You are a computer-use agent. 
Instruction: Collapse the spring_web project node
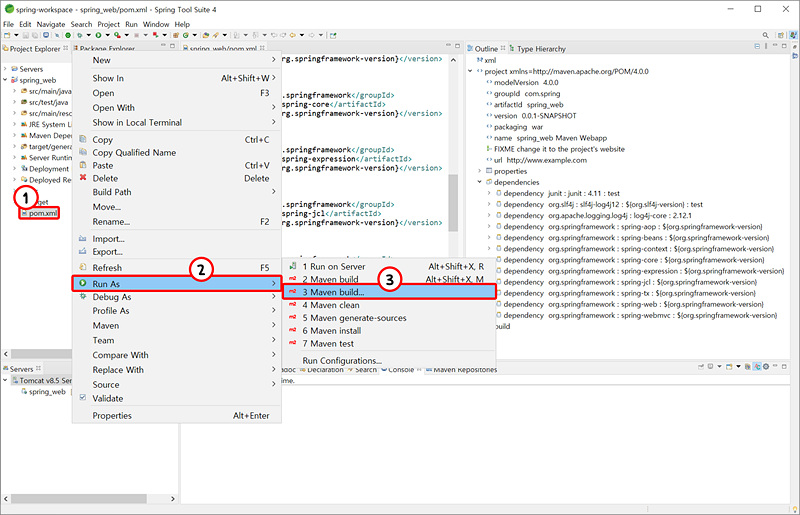pyautogui.click(x=5, y=80)
